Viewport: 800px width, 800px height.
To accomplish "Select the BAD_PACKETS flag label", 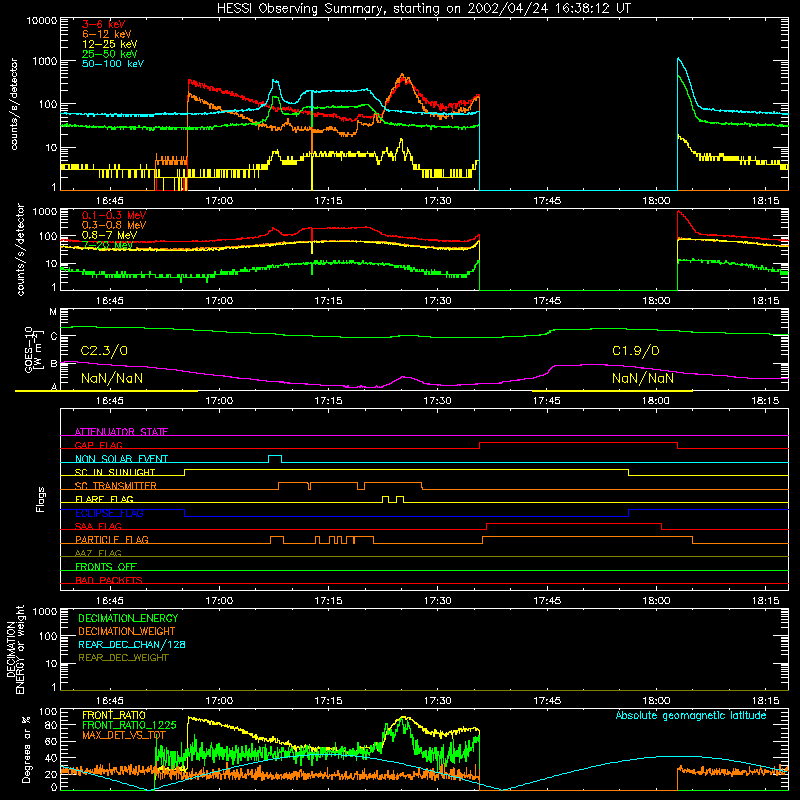I will coord(109,580).
